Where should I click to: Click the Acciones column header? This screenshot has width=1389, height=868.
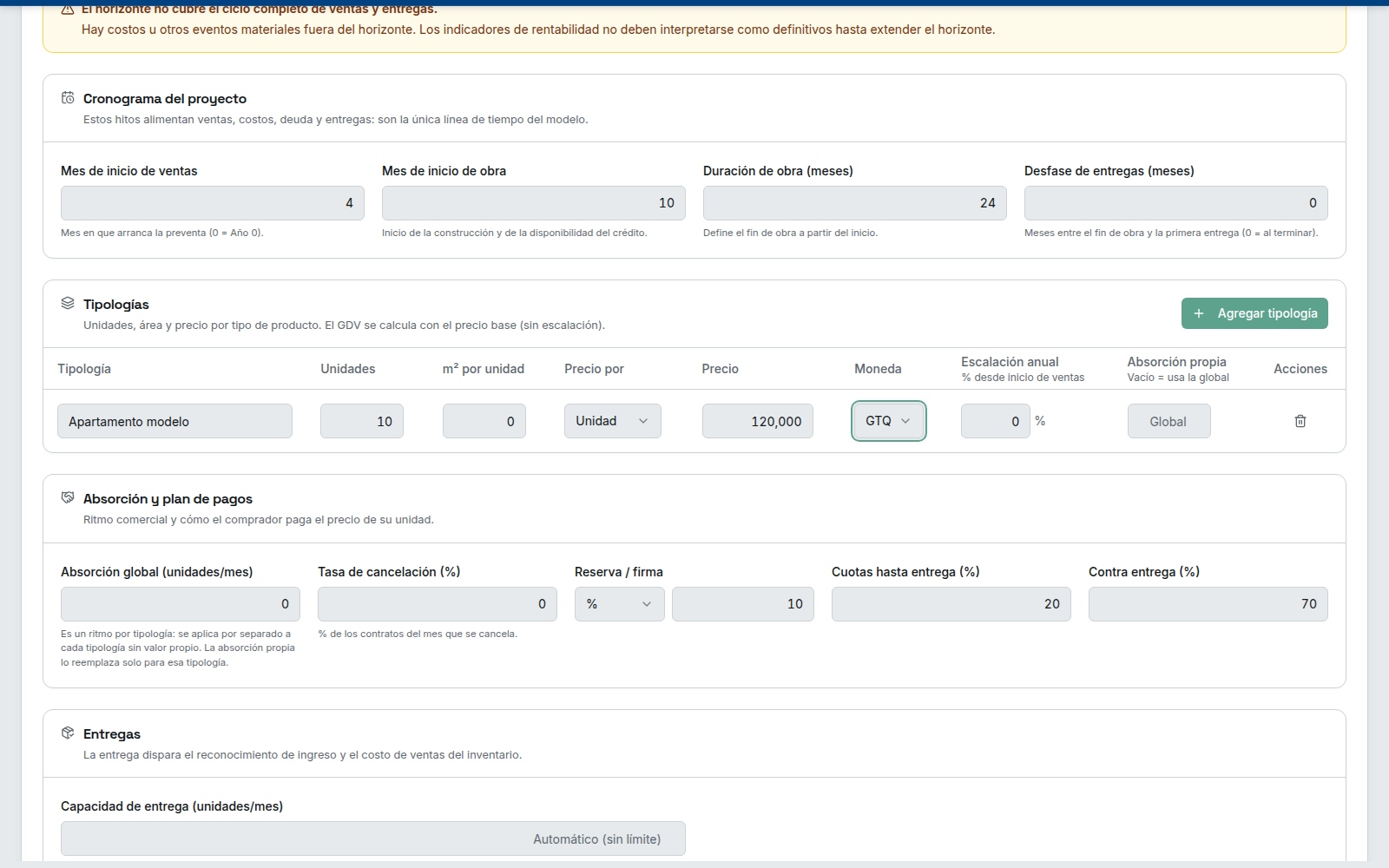(1300, 369)
